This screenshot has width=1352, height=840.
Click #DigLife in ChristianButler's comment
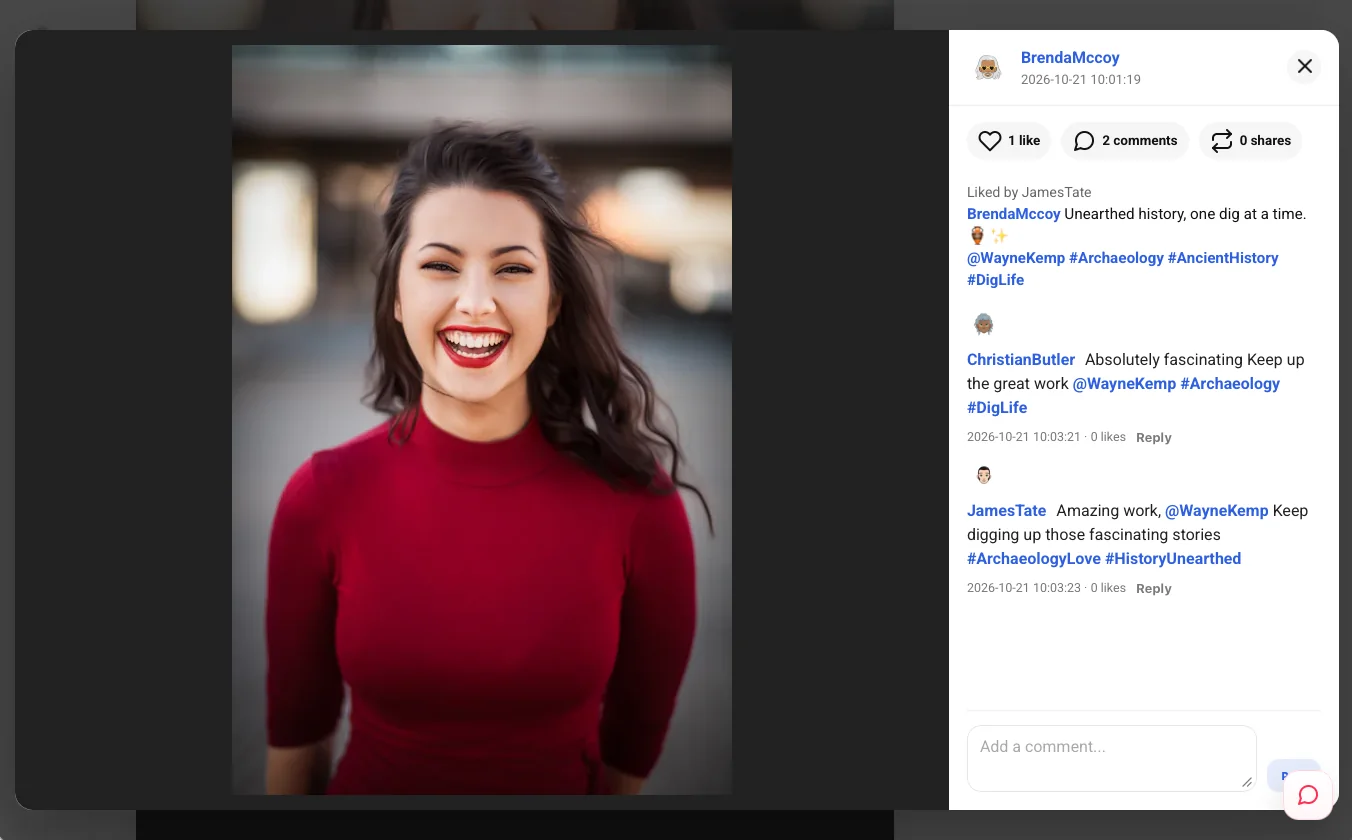pyautogui.click(x=997, y=408)
